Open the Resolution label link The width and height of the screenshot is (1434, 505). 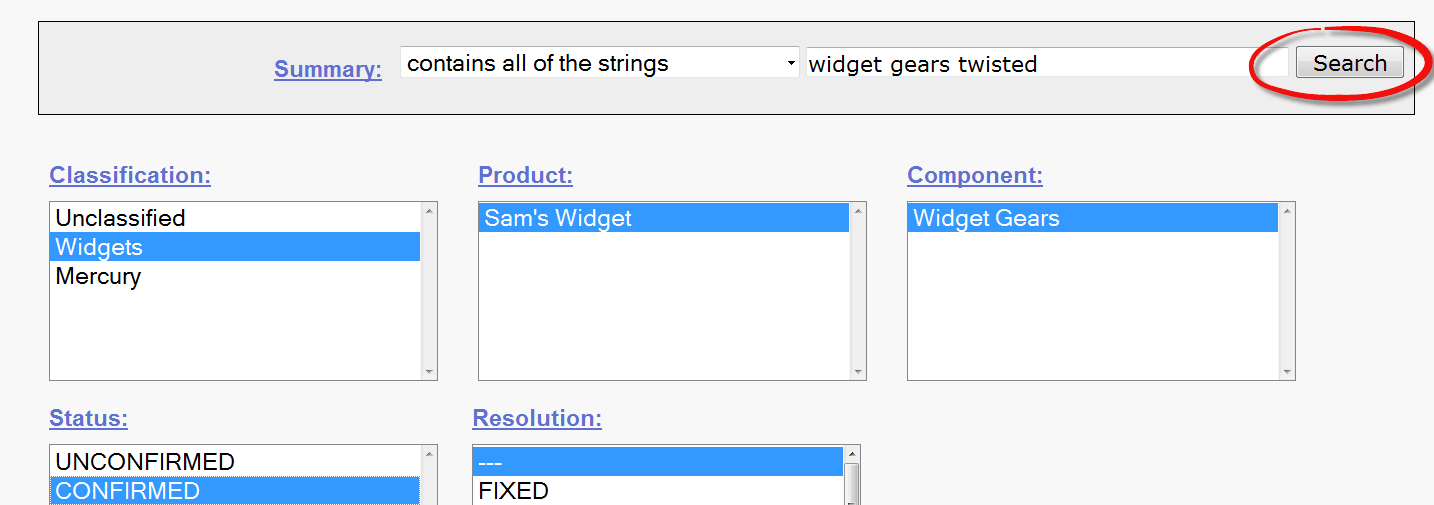pyautogui.click(x=537, y=418)
